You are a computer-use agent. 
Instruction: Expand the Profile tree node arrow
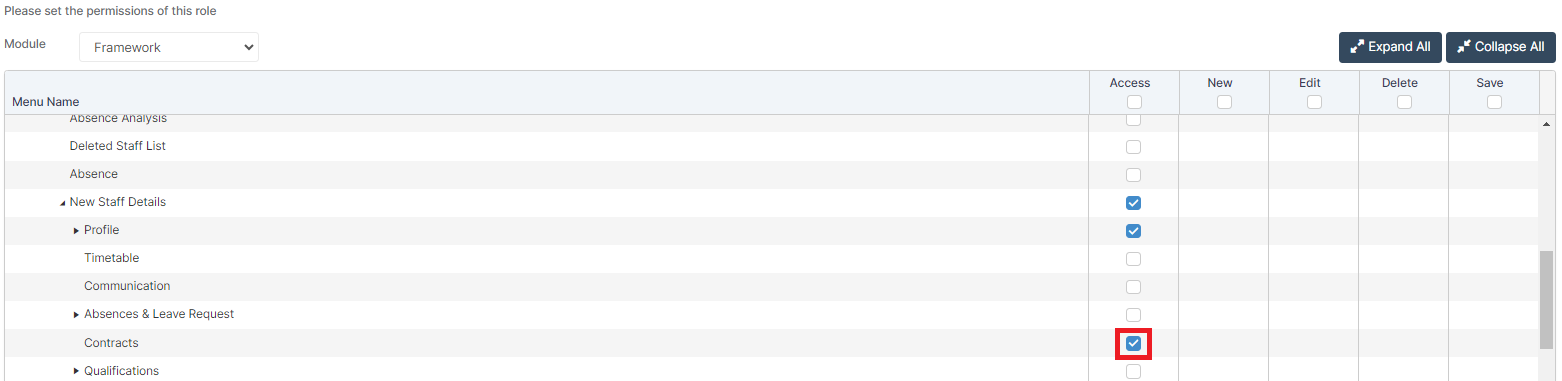(x=76, y=231)
